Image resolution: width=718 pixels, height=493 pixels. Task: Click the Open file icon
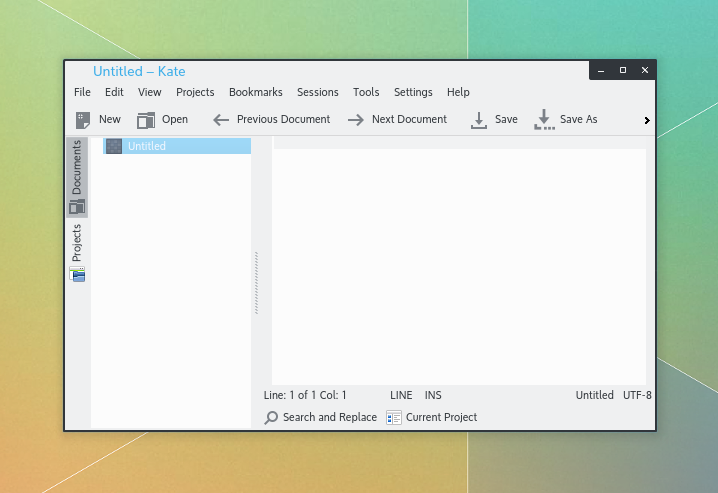click(146, 120)
